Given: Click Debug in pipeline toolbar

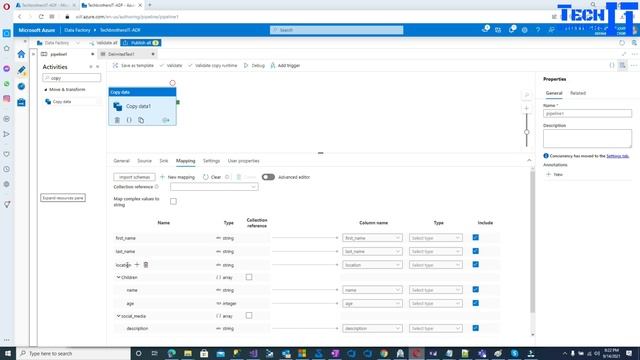Looking at the screenshot, I should (x=254, y=65).
